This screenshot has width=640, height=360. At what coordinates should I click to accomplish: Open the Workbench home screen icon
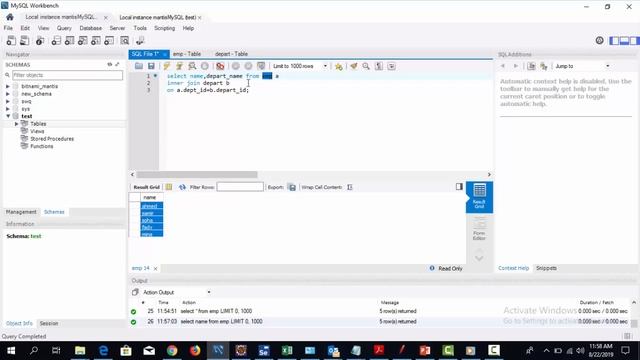[x=10, y=17]
